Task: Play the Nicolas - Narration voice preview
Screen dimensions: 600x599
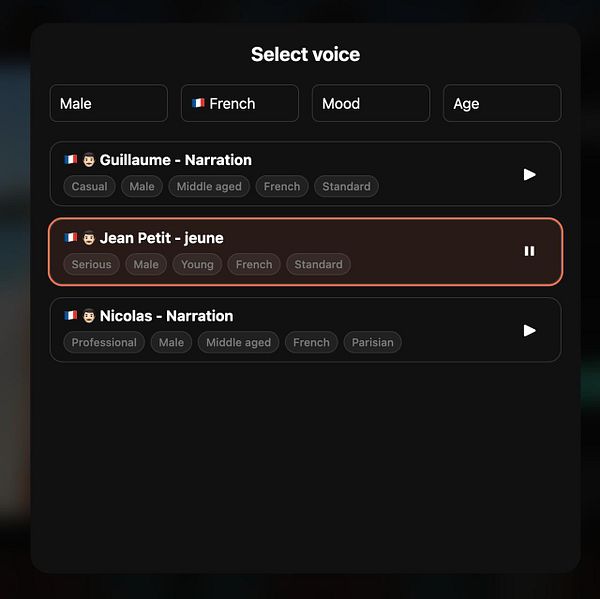Action: click(529, 330)
